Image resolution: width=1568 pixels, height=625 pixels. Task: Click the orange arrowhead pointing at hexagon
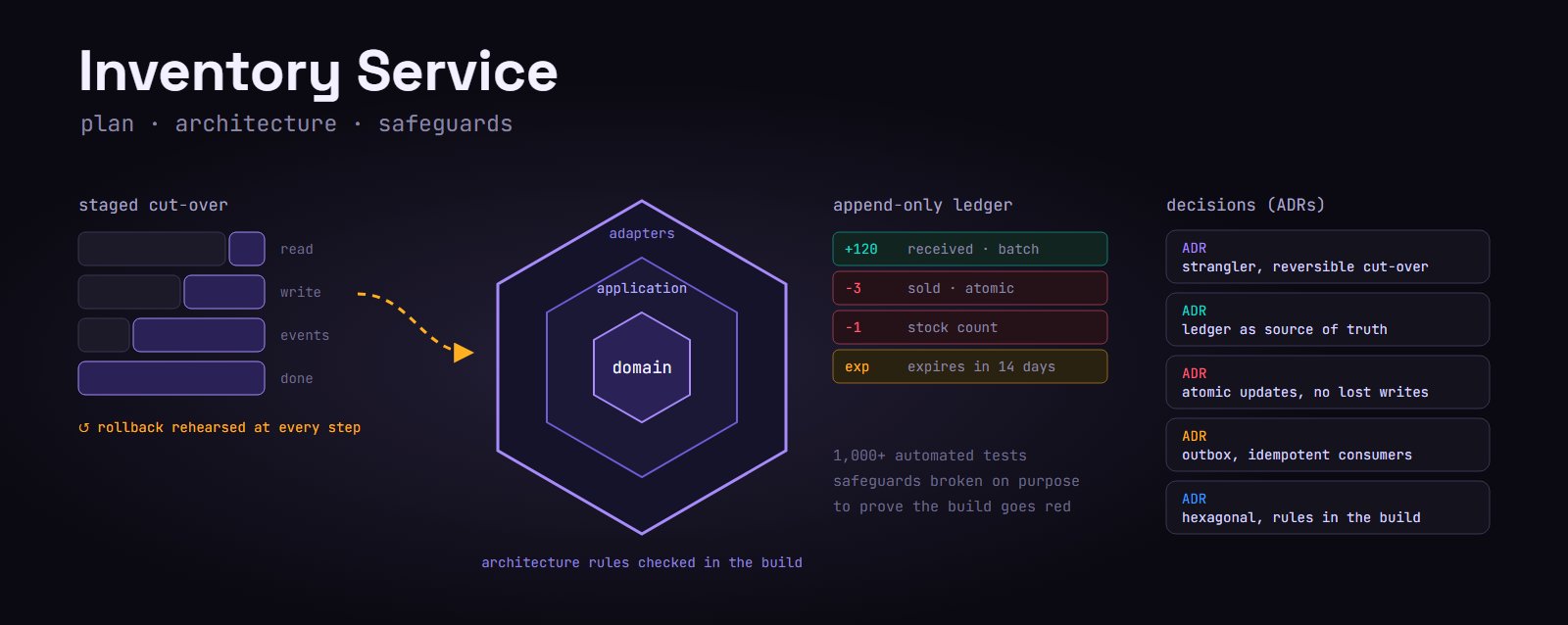(x=464, y=353)
